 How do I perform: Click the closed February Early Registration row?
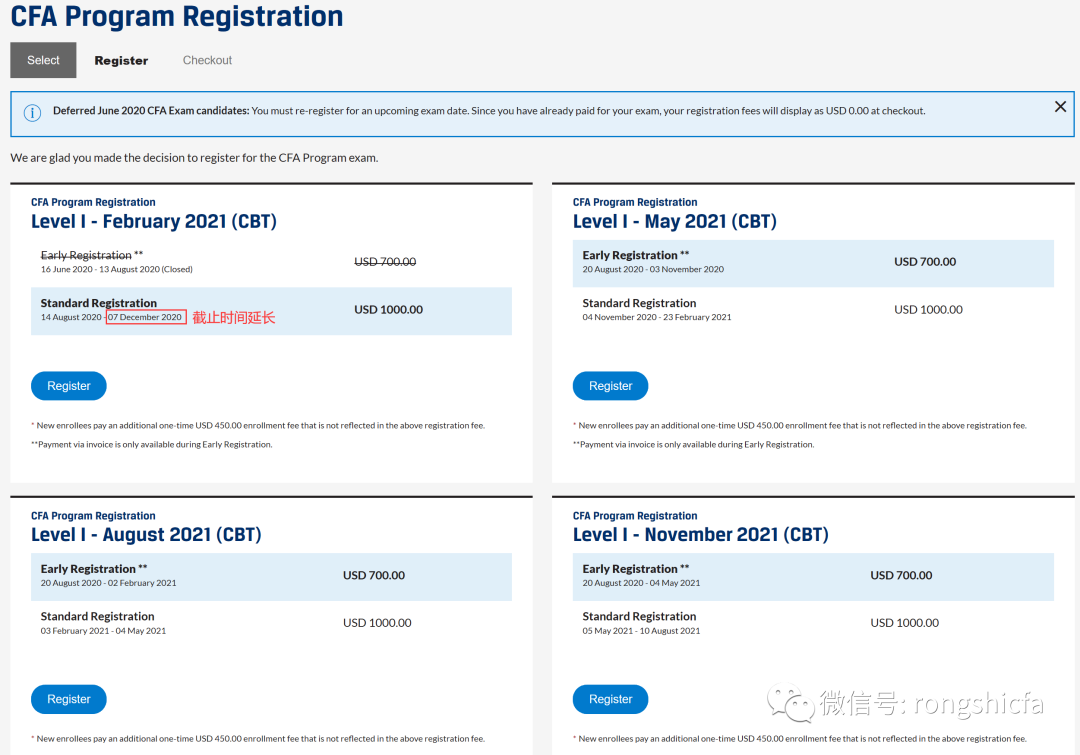(271, 262)
